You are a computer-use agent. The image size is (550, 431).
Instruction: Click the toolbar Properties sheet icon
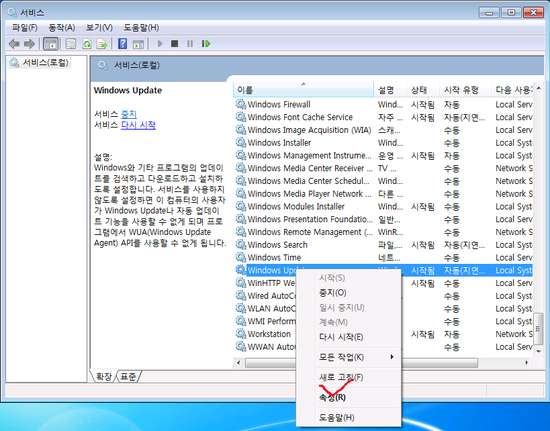(71, 44)
